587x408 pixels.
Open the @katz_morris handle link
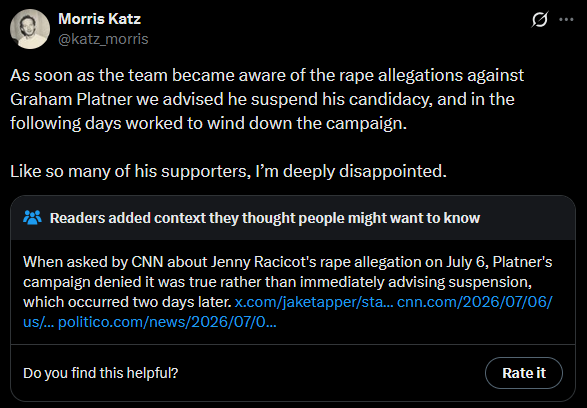103,39
